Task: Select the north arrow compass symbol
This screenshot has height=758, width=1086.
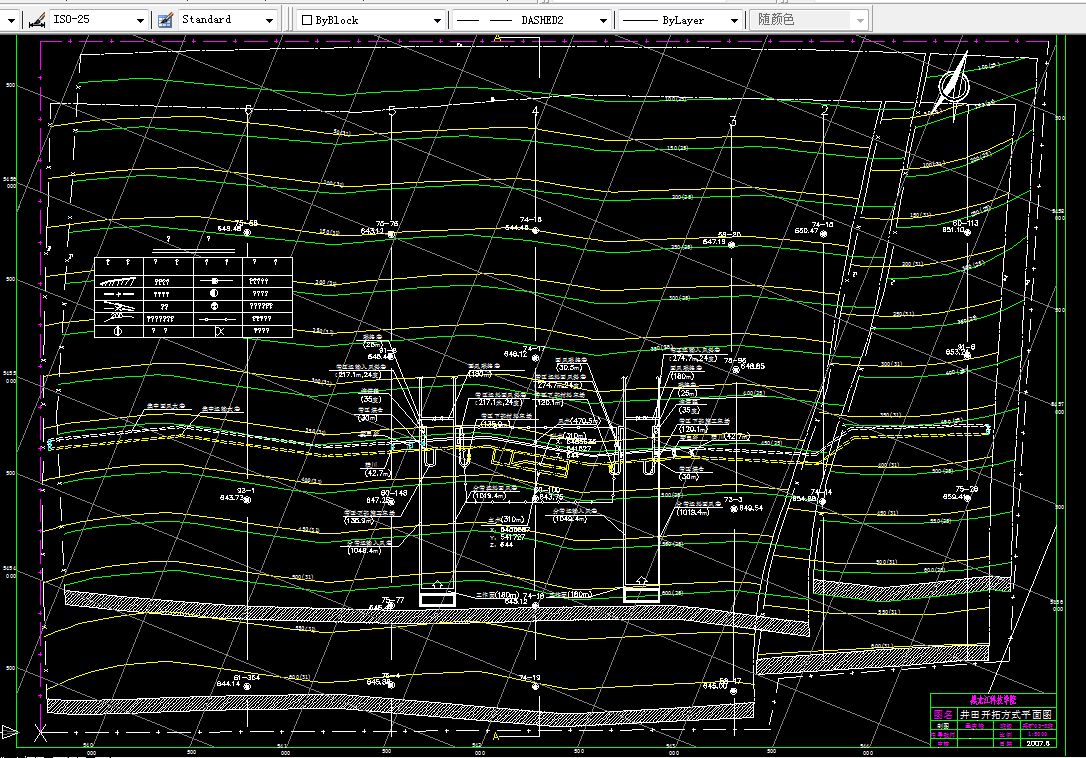Action: 952,86
